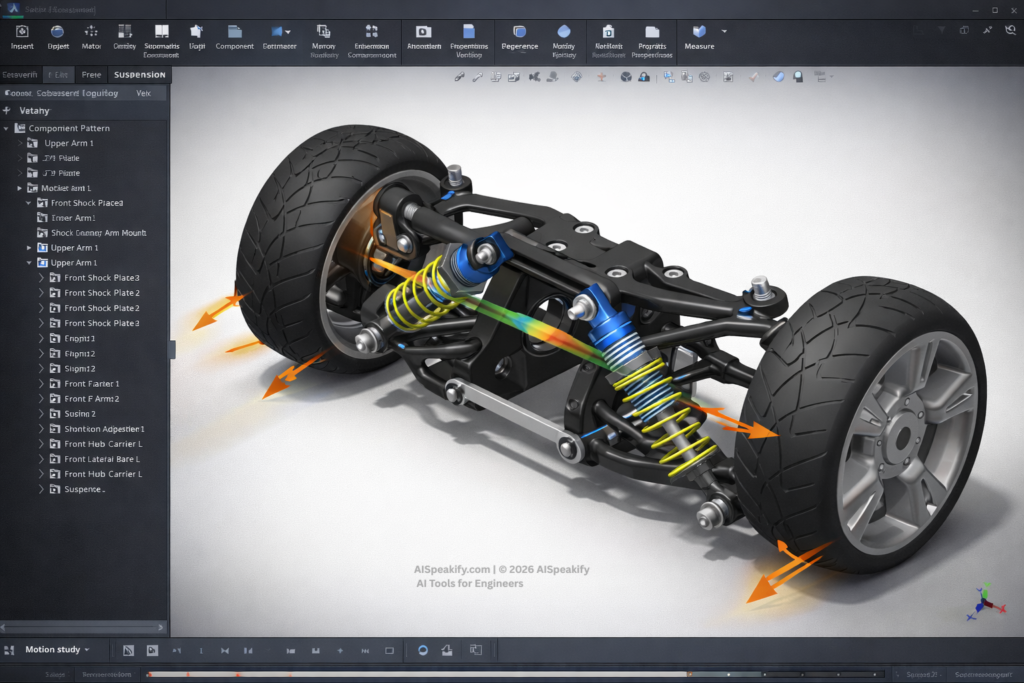Open the dropdown arrow next to Measure
Image resolution: width=1024 pixels, height=683 pixels.
pyautogui.click(x=724, y=32)
